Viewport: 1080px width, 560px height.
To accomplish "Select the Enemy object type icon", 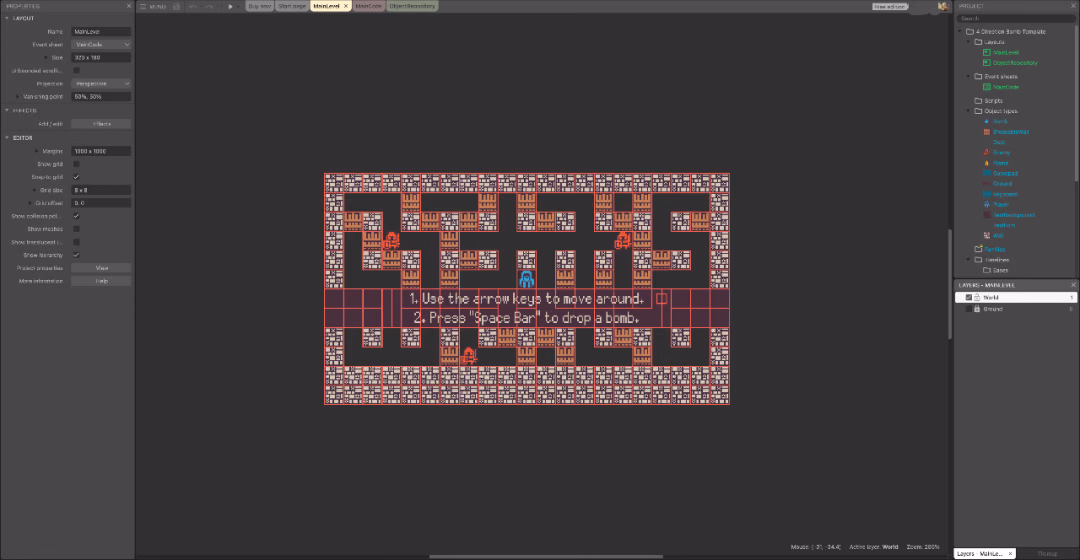I will [986, 152].
